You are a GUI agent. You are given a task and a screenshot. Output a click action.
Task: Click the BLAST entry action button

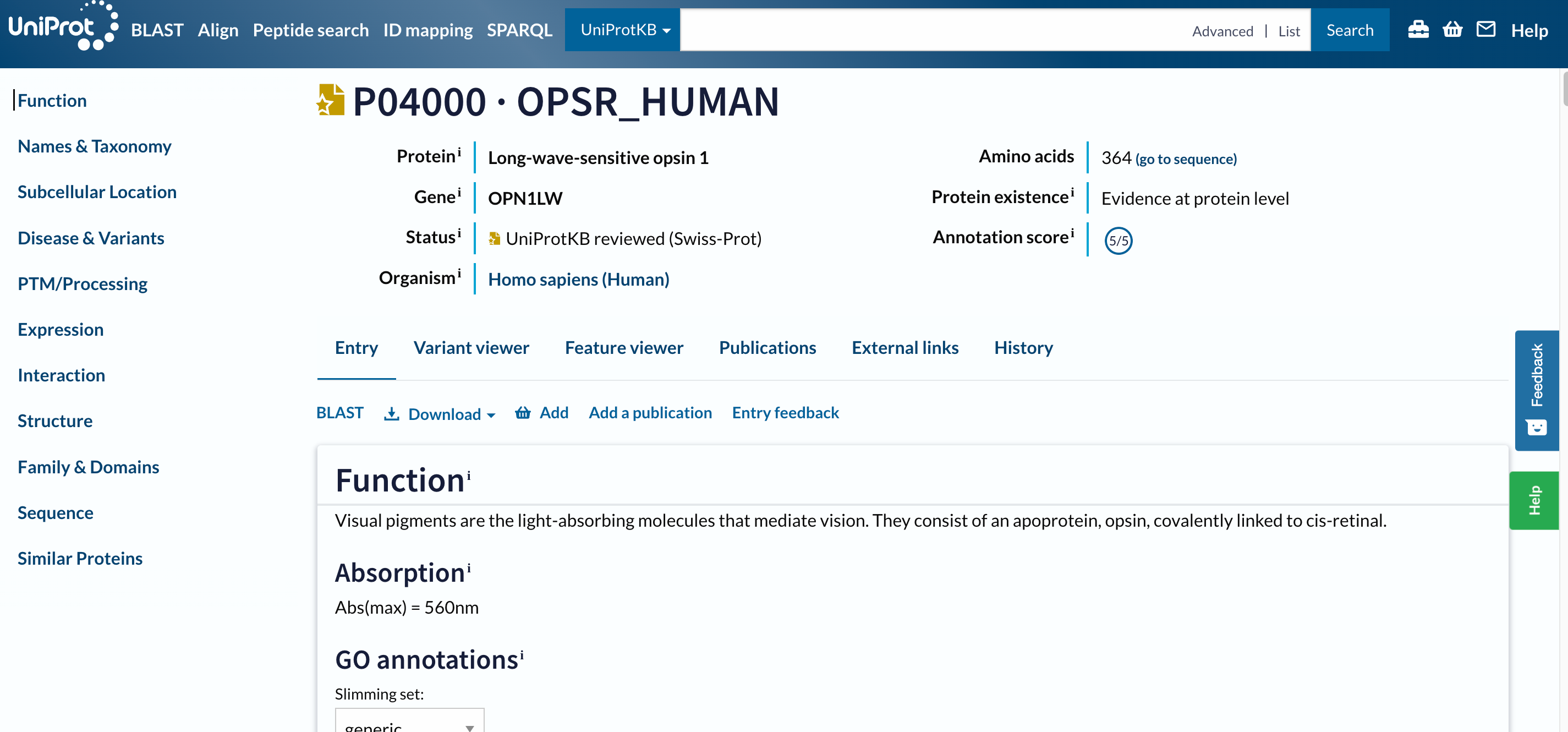(x=339, y=413)
